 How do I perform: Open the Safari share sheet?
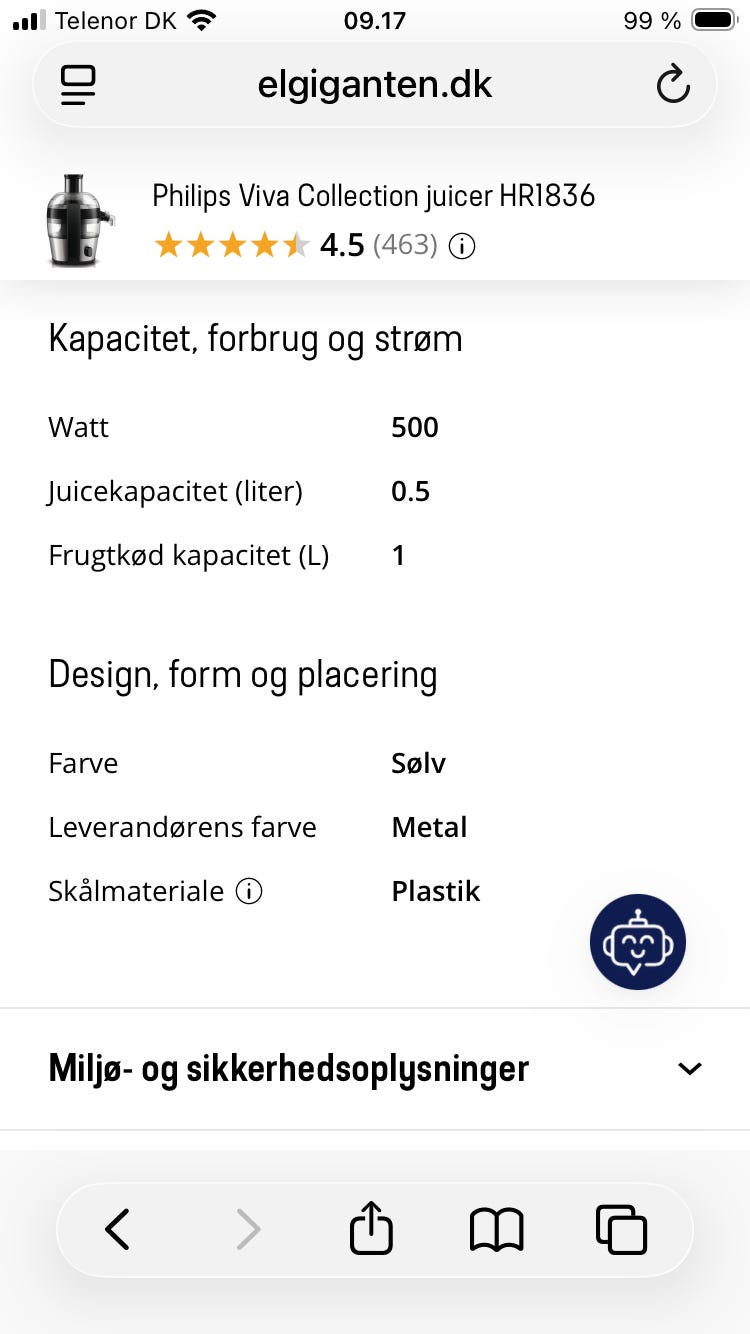371,1227
